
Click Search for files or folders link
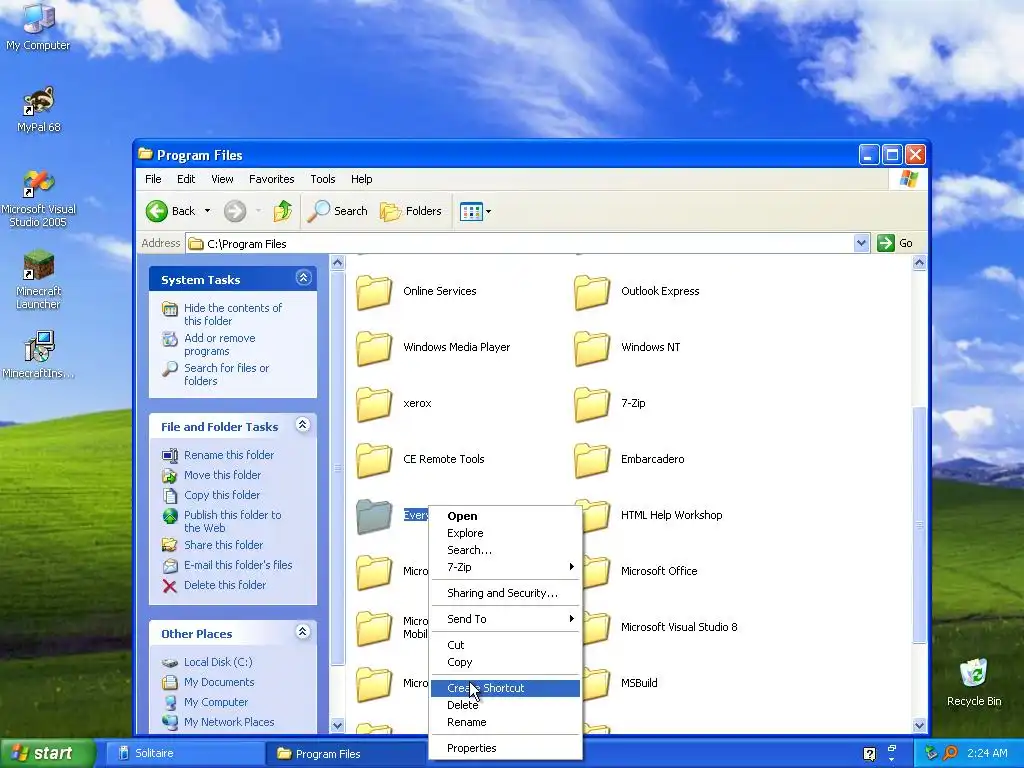pos(226,374)
